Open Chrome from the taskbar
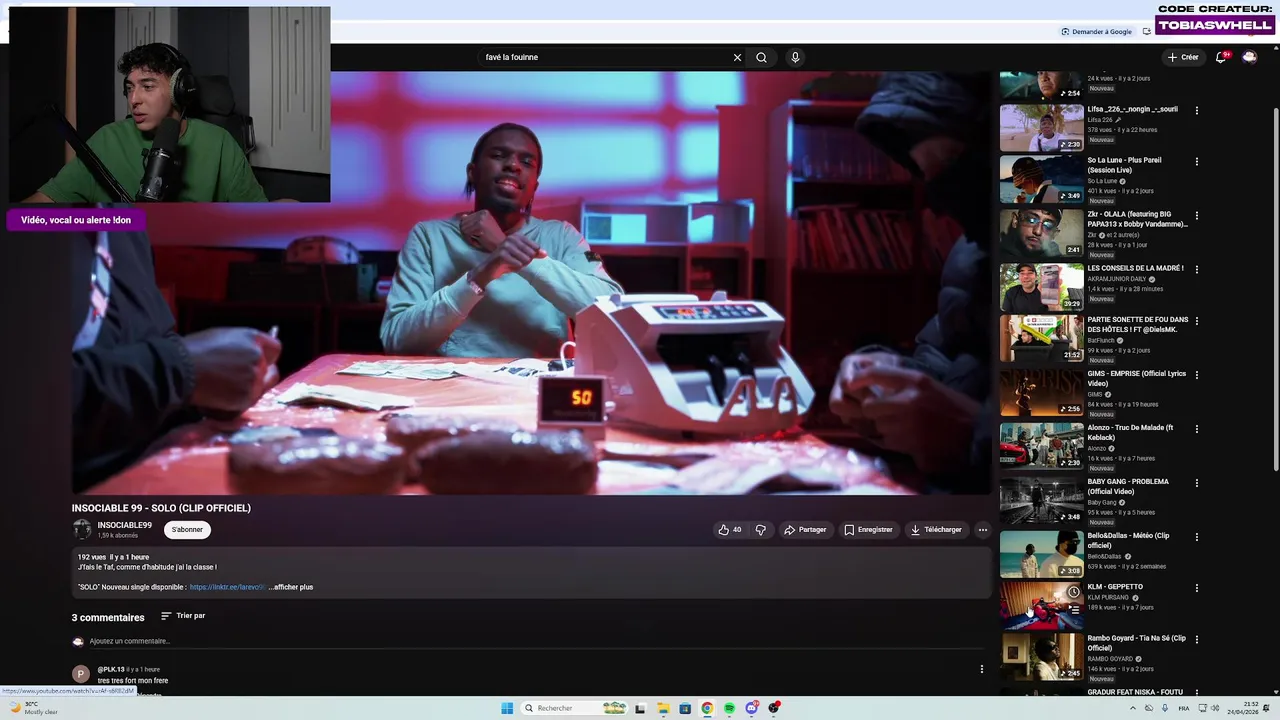Screen dimensions: 1280x720 click(x=707, y=708)
